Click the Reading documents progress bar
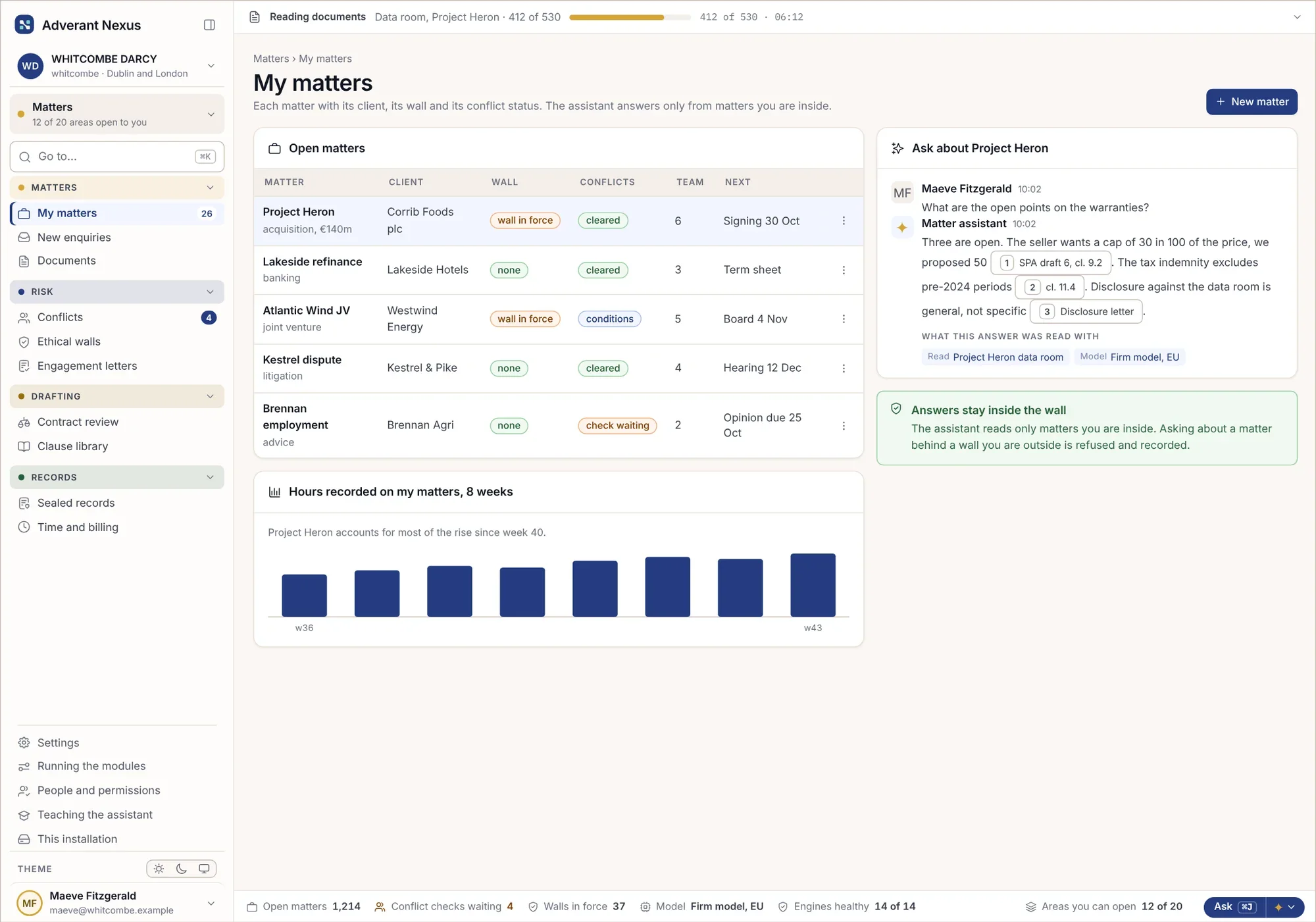 tap(630, 17)
